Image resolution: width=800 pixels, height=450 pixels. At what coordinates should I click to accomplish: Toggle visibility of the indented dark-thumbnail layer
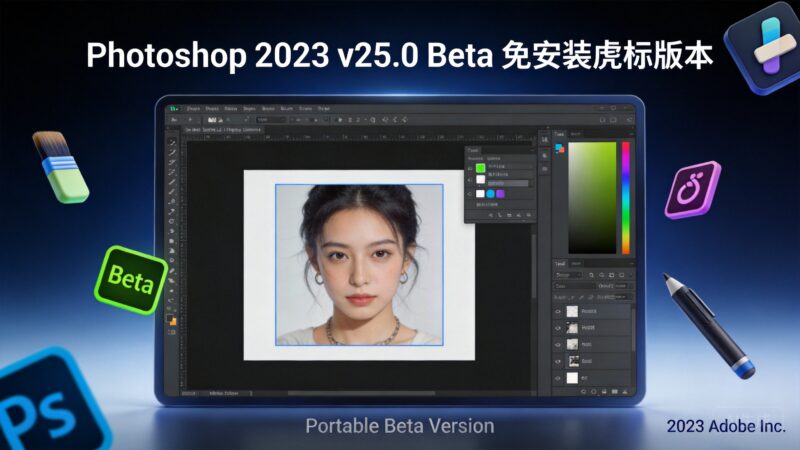[x=558, y=361]
